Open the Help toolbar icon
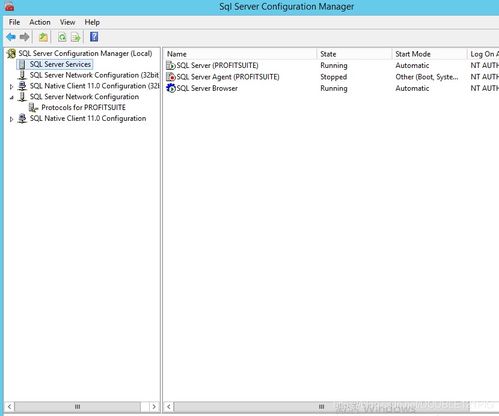 click(x=94, y=37)
